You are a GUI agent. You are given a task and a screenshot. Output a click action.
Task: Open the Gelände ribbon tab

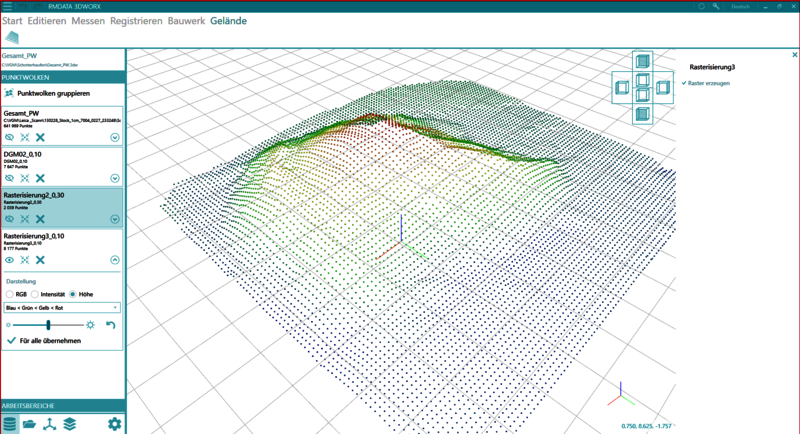pos(229,21)
